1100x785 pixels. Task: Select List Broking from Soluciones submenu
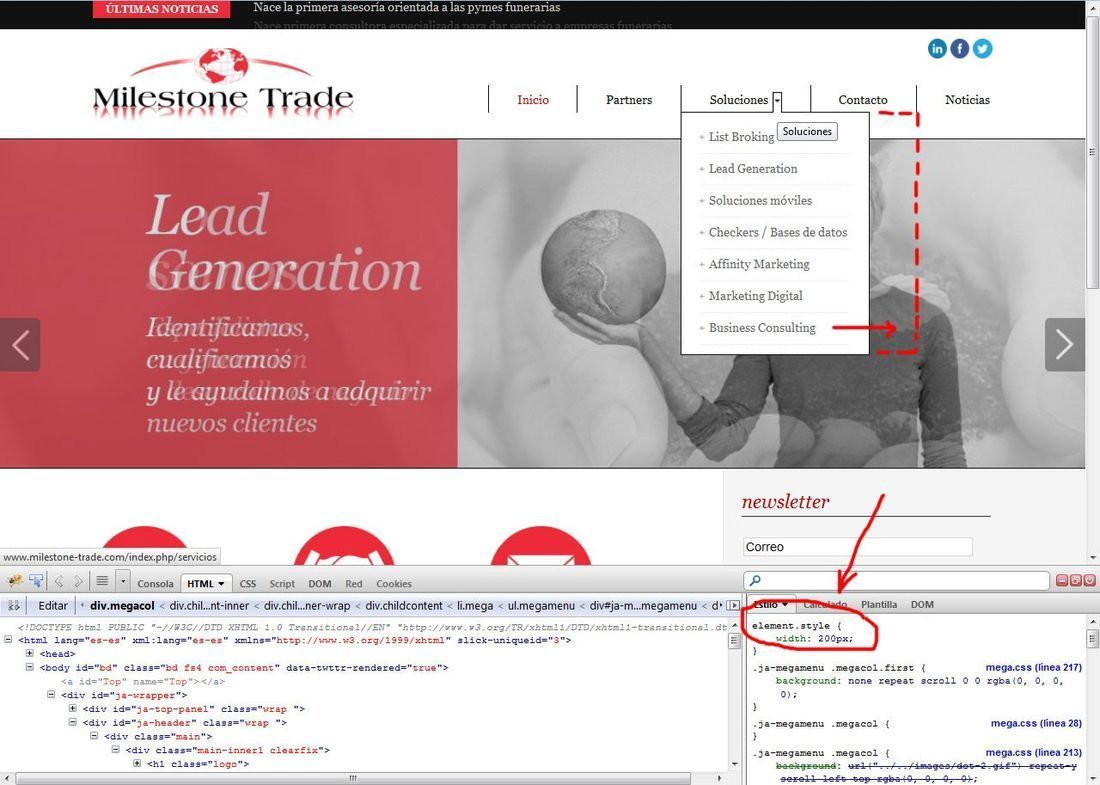[741, 137]
